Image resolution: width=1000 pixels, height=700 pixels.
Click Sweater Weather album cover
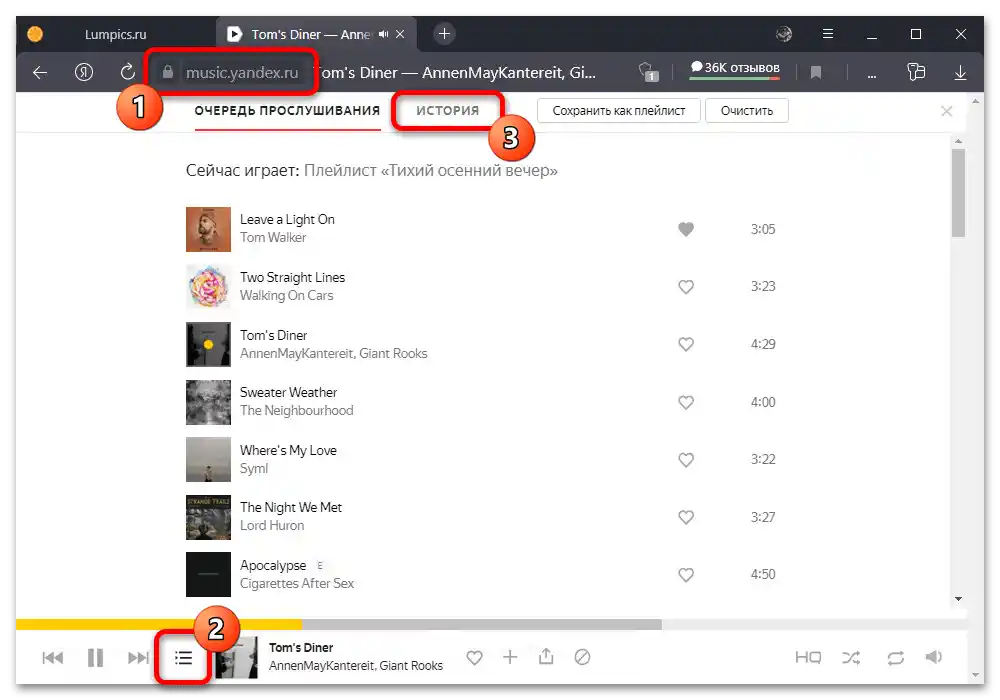click(x=209, y=402)
